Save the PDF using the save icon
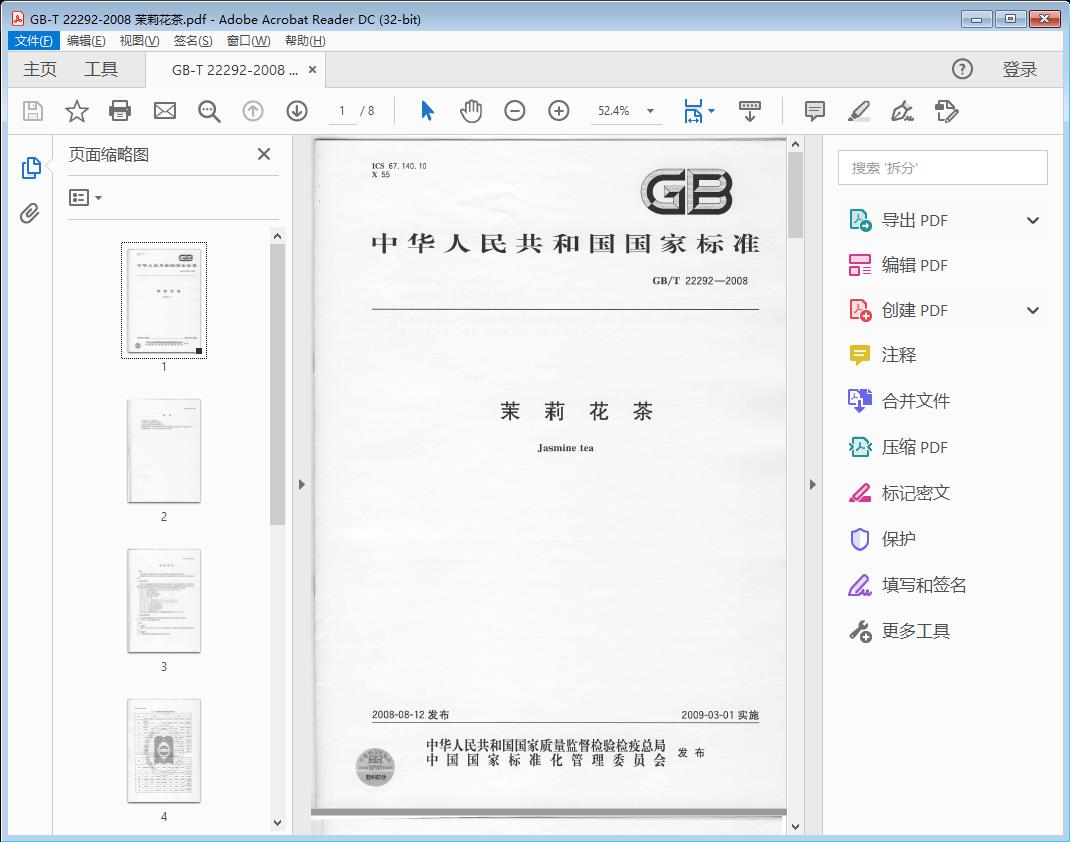 point(31,111)
